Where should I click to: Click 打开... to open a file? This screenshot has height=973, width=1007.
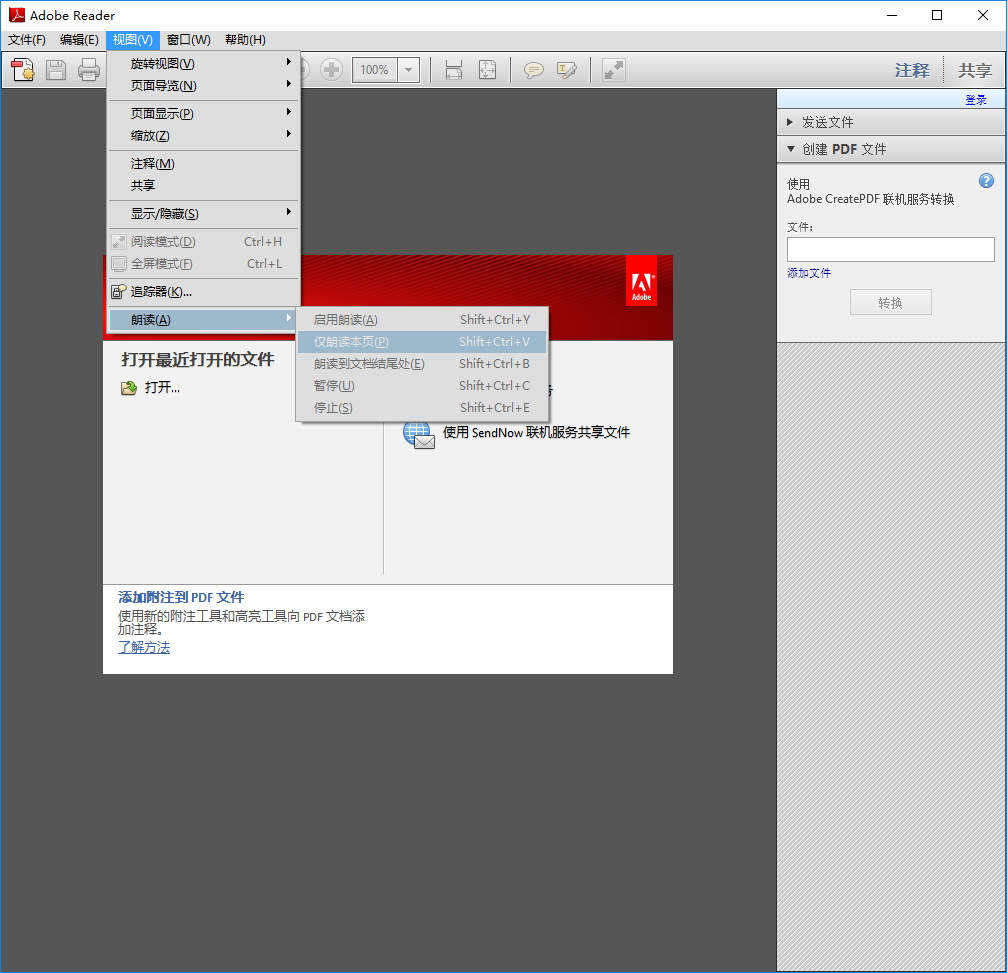[162, 387]
